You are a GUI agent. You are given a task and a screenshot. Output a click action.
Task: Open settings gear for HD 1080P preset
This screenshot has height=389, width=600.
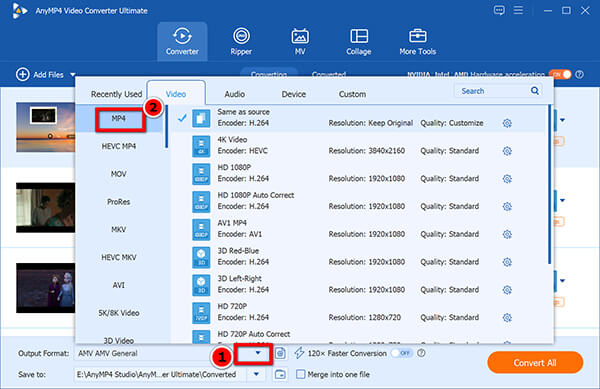(x=507, y=179)
